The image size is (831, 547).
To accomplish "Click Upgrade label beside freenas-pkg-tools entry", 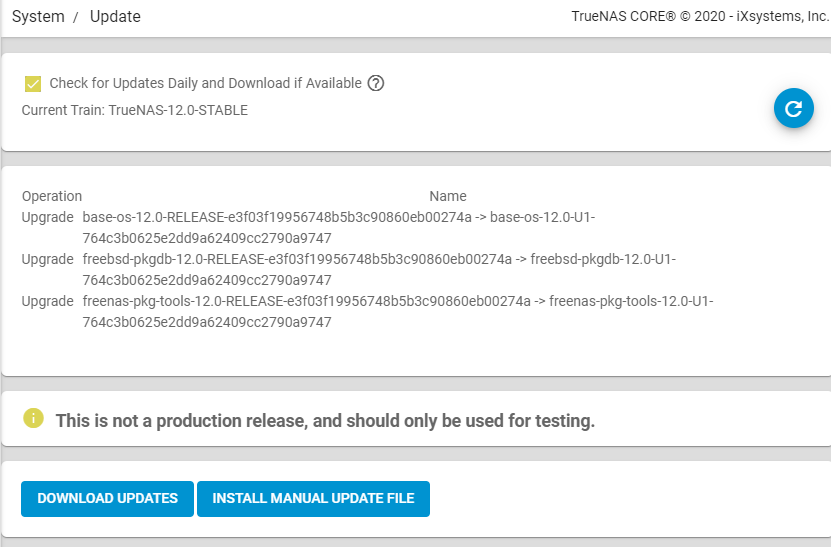I will pyautogui.click(x=48, y=301).
